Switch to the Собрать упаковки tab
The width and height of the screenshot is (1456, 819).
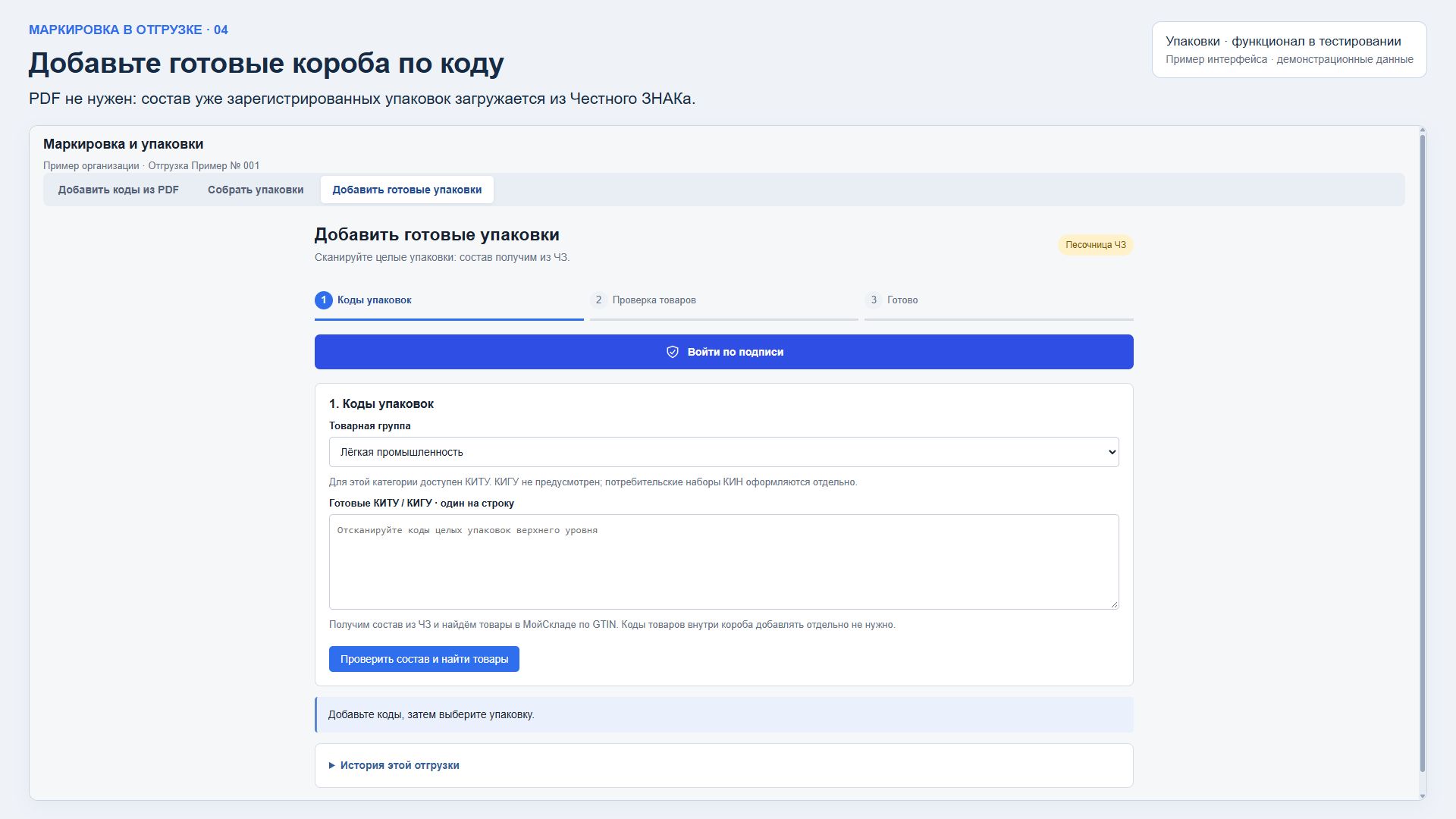(x=256, y=190)
